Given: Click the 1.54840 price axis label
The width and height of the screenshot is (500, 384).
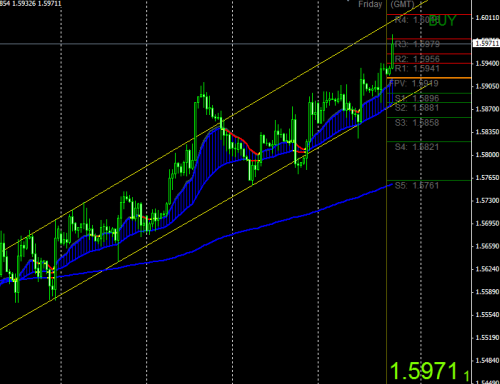Looking at the screenshot, I should (x=487, y=360).
